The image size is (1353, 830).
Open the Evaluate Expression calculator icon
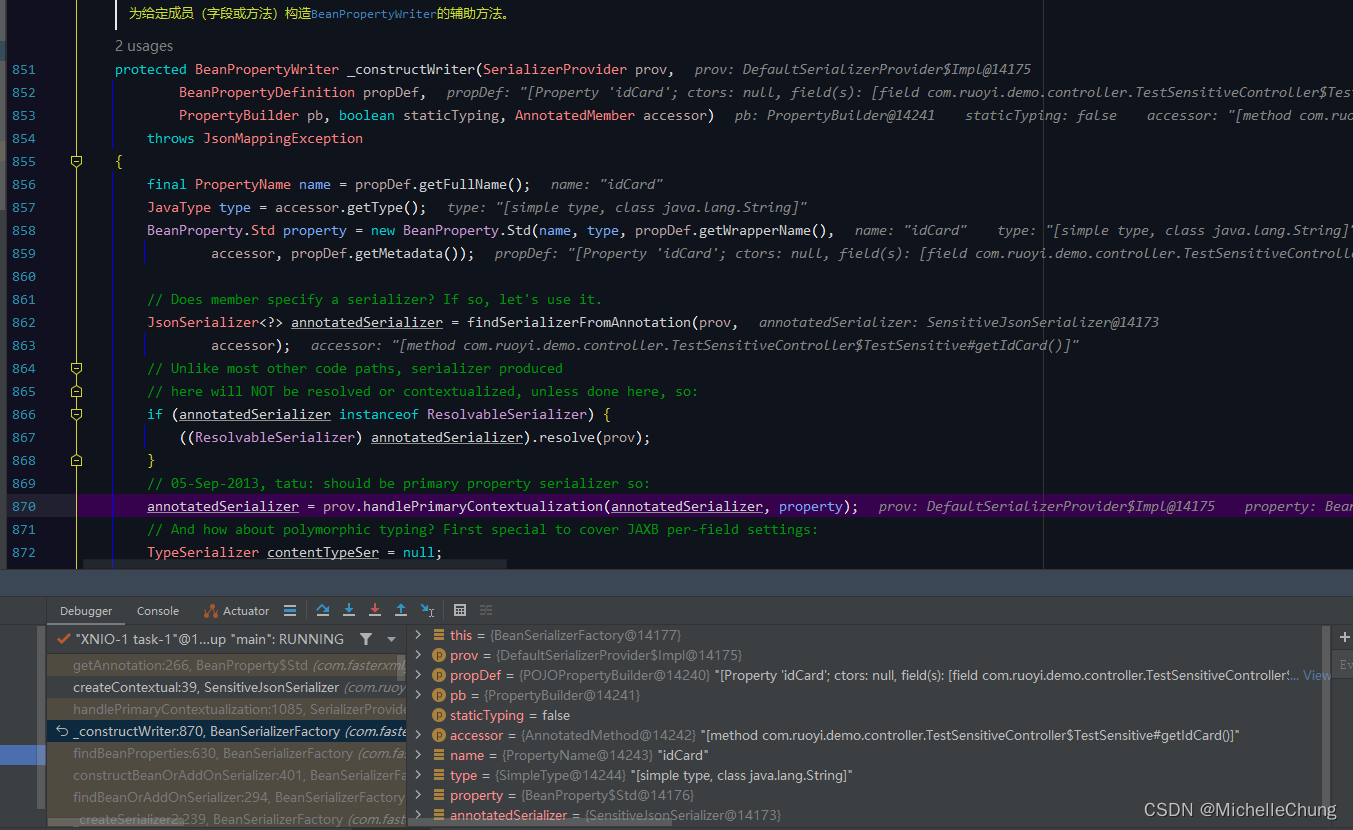pos(460,610)
